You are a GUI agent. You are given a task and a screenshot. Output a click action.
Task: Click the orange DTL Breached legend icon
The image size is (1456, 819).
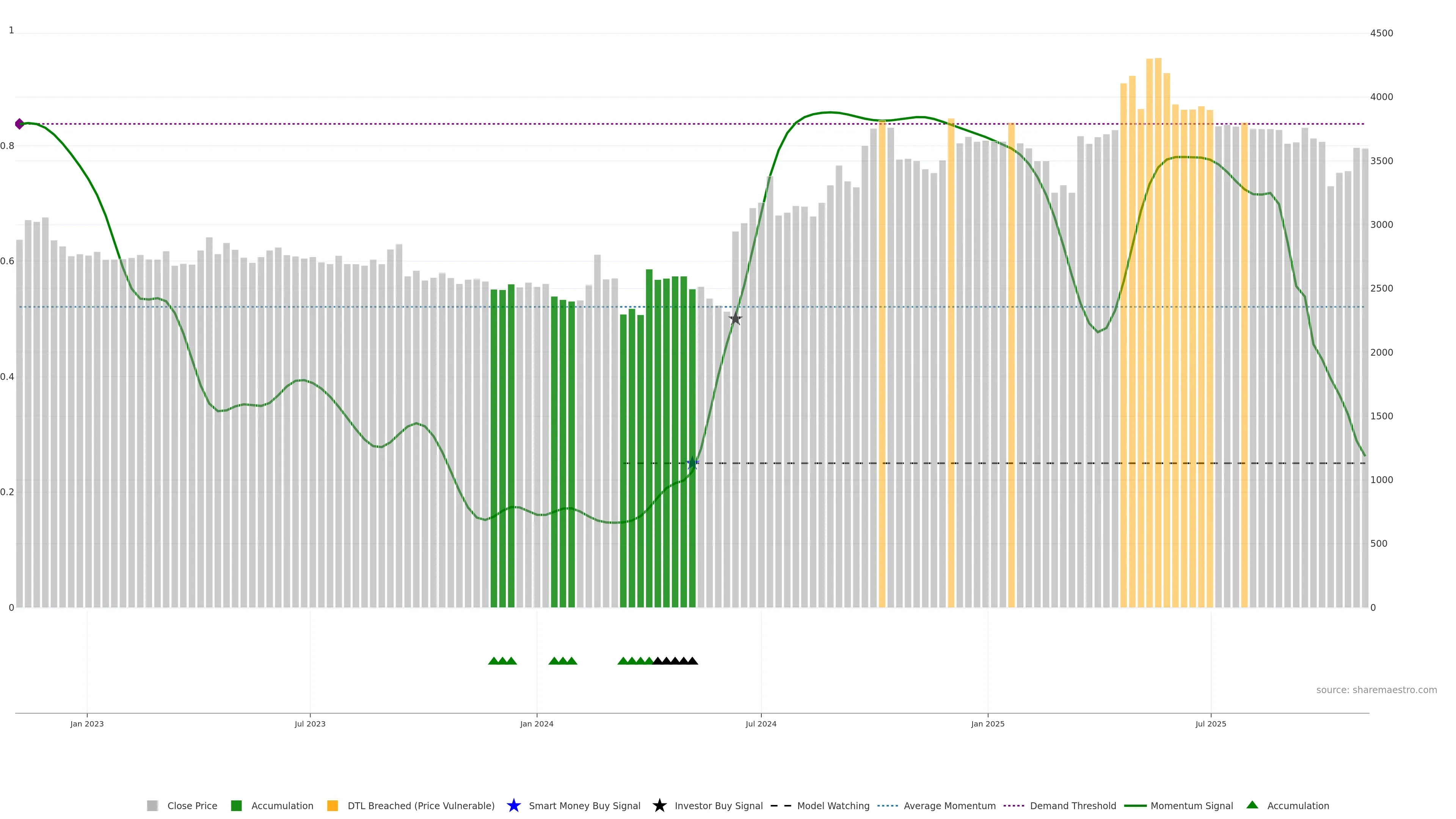[333, 805]
